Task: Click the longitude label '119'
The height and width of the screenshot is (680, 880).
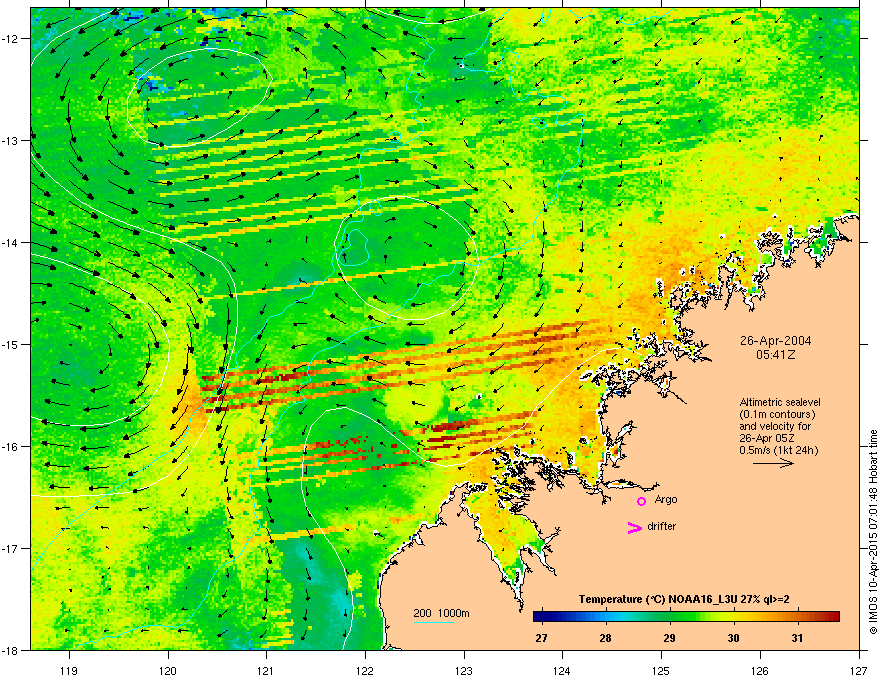Action: (x=69, y=670)
